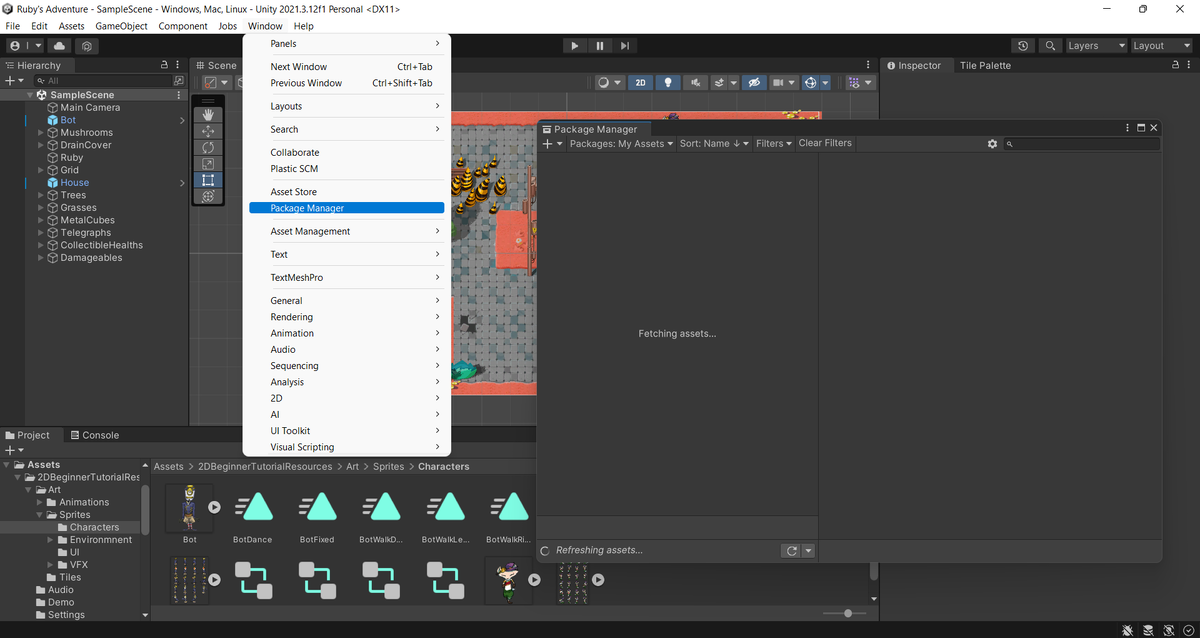
Task: Adjust the Project icon size slider
Action: tap(848, 613)
